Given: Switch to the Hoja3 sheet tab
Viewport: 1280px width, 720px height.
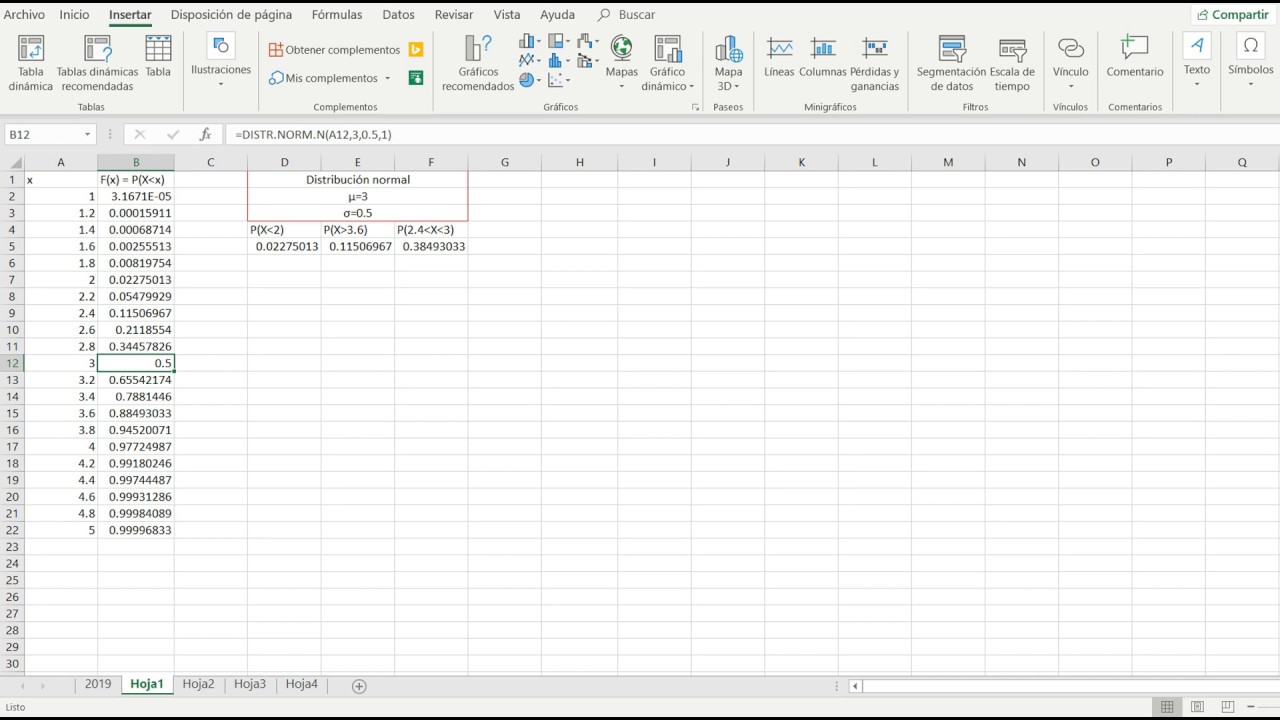Looking at the screenshot, I should coord(250,684).
